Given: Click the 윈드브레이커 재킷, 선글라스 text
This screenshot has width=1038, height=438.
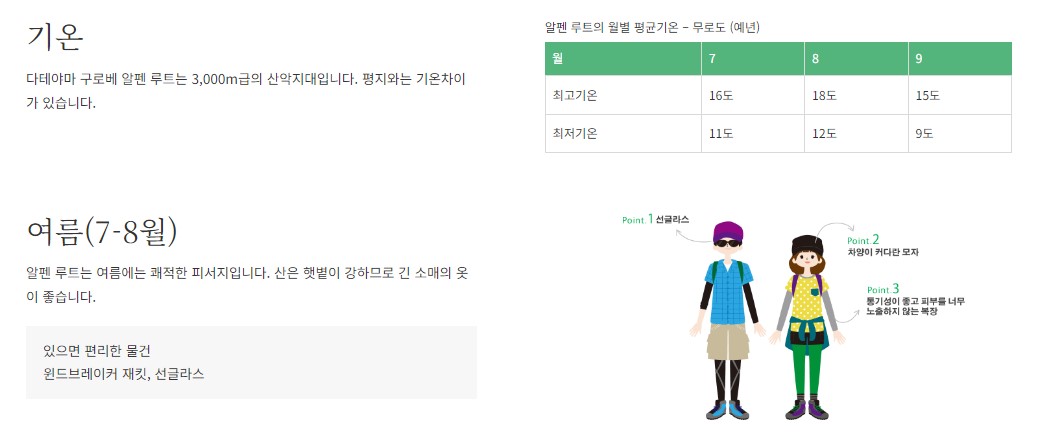Looking at the screenshot, I should pos(123,374).
